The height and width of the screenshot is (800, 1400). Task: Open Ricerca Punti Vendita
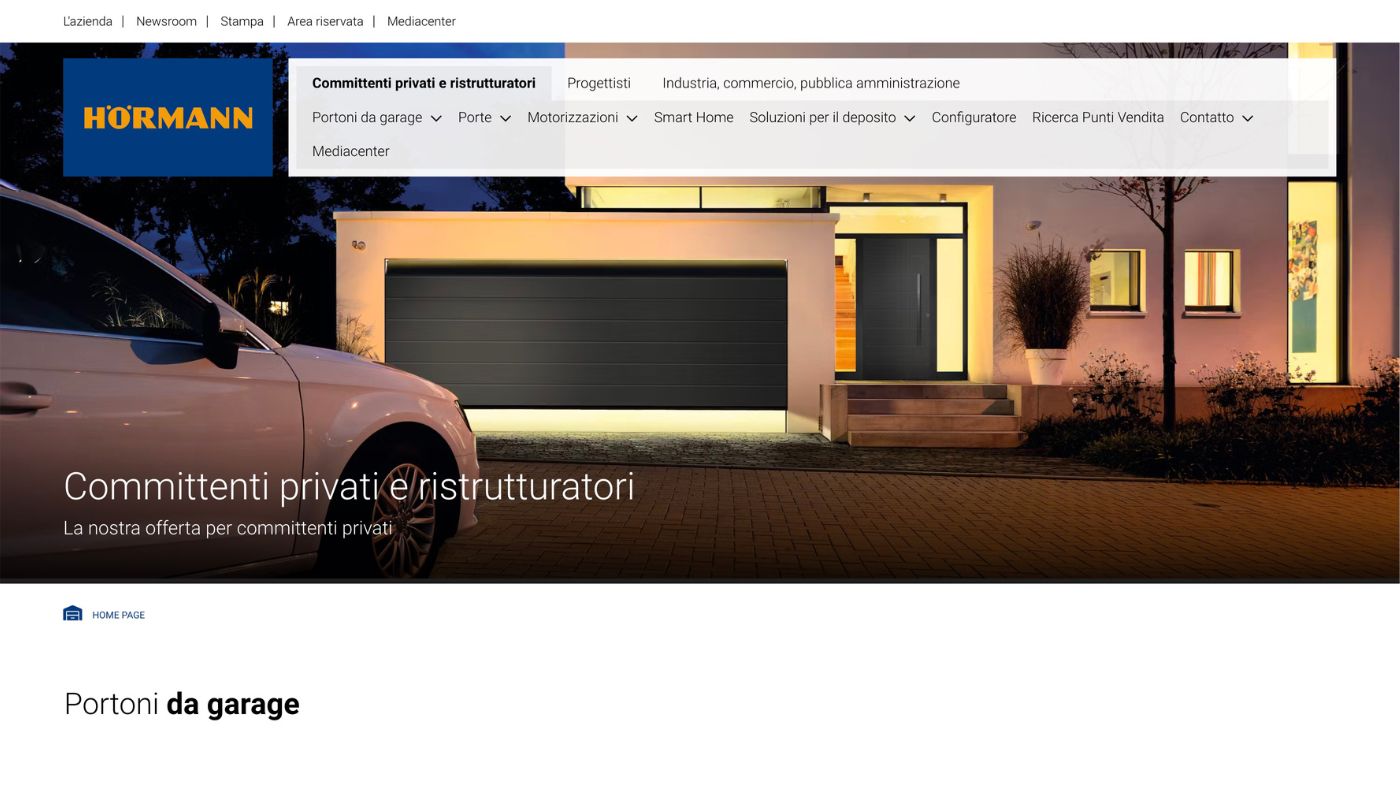1097,117
